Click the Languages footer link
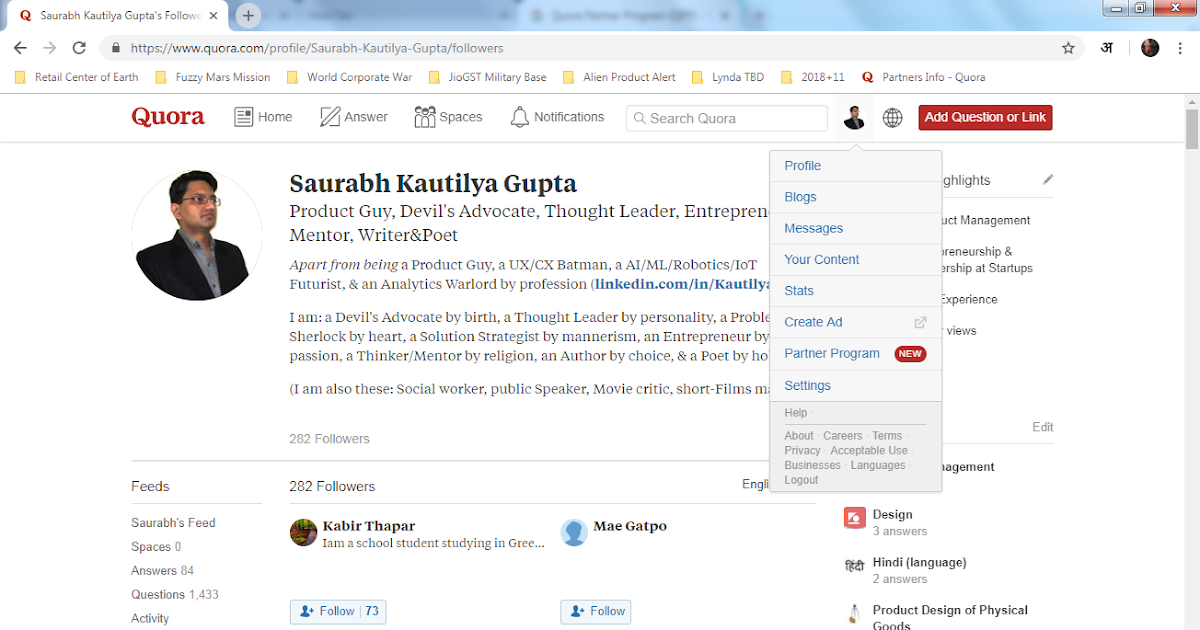 coord(878,465)
